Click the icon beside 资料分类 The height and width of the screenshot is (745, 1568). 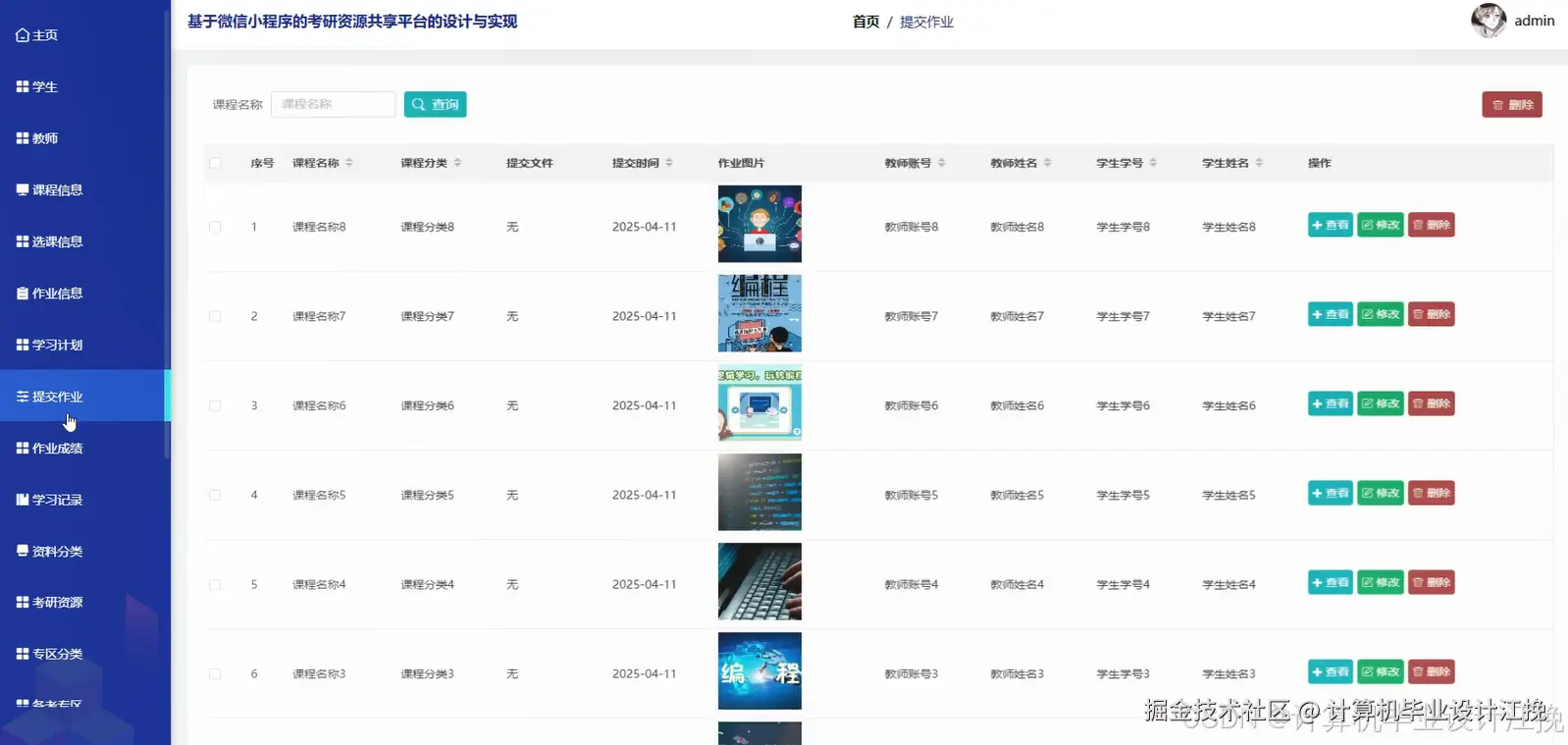[23, 551]
